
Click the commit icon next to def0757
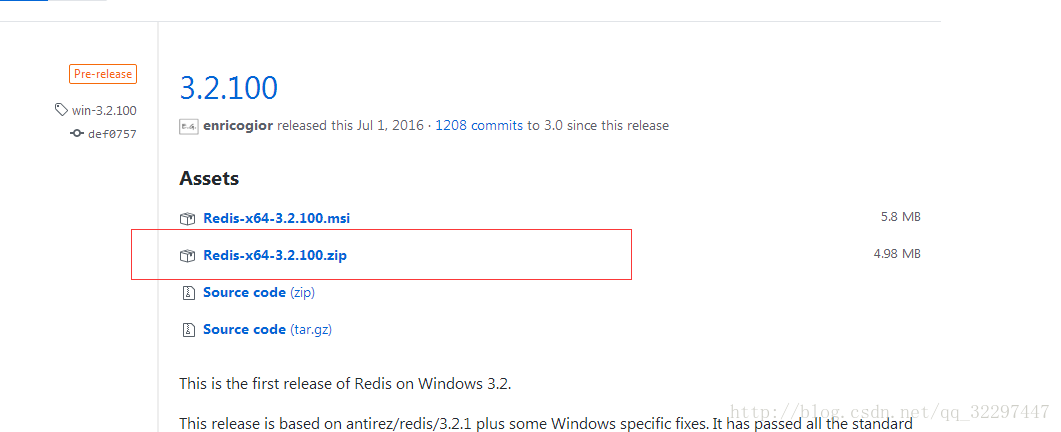tap(77, 133)
